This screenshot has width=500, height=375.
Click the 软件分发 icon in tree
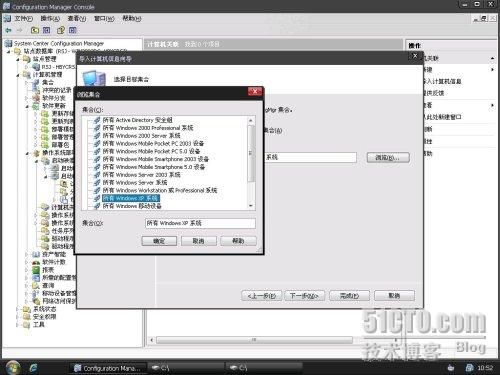click(x=36, y=98)
